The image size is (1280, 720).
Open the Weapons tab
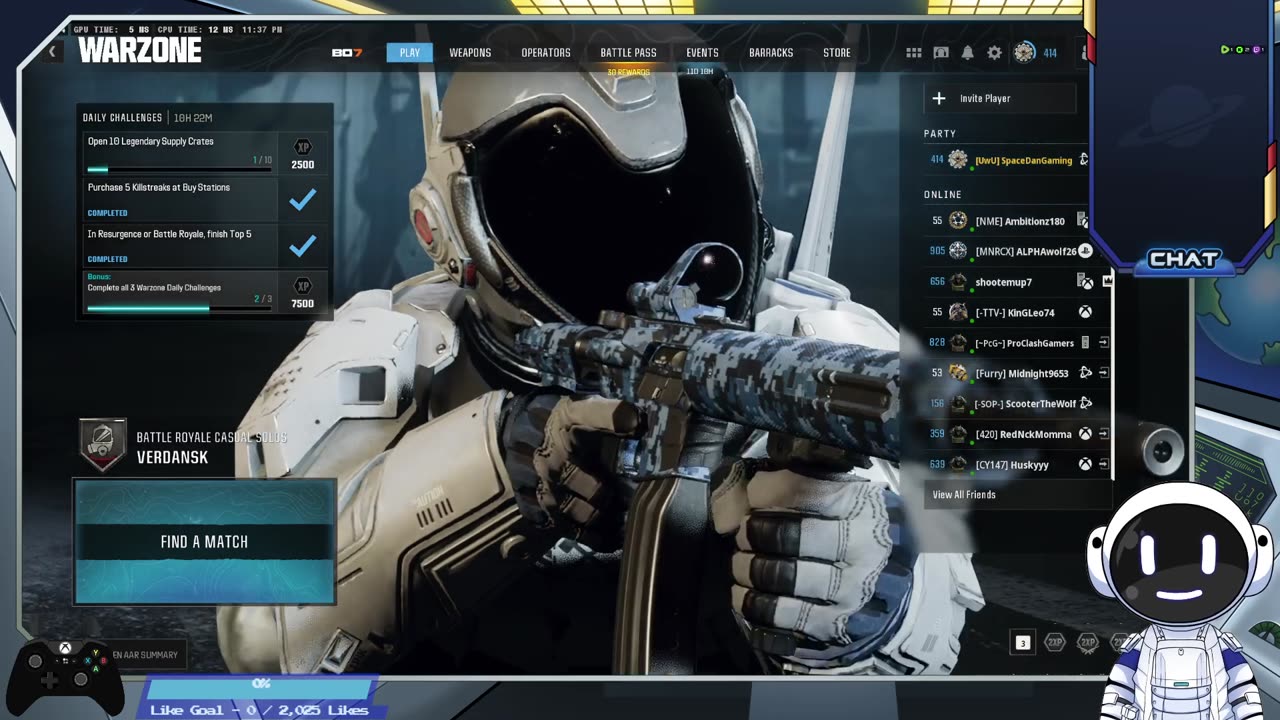[x=470, y=53]
